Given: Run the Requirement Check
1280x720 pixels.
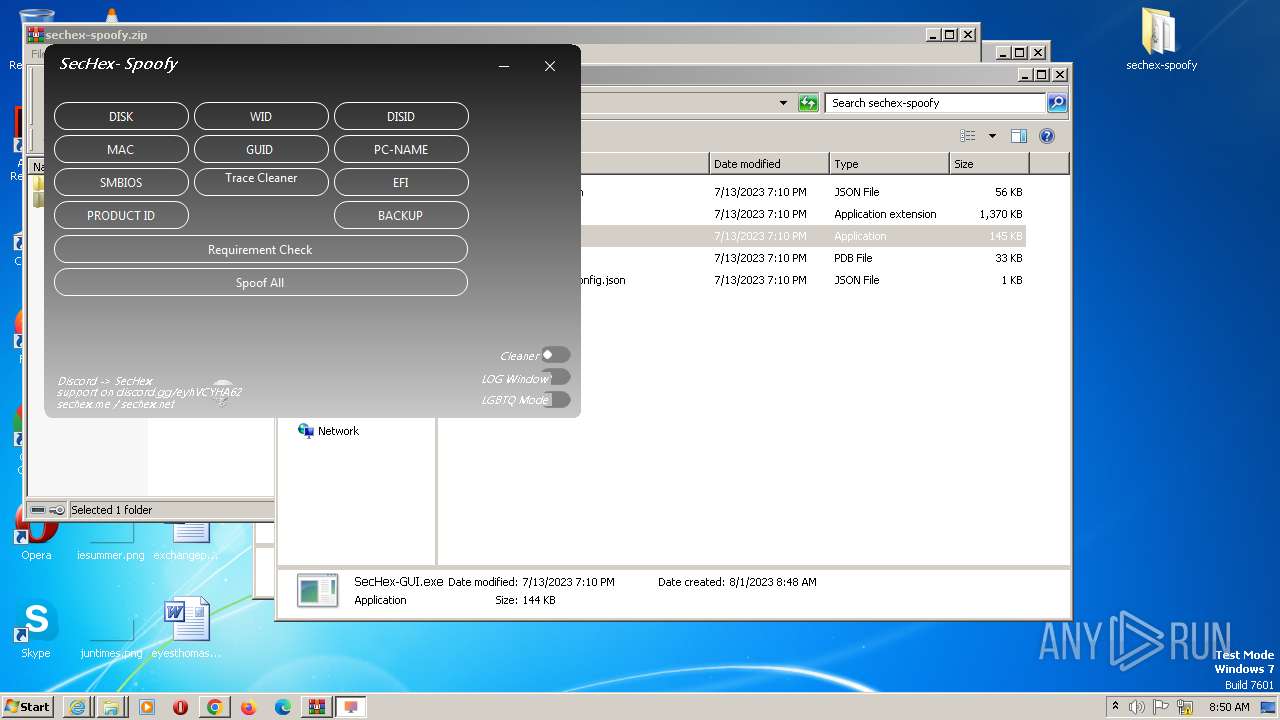Looking at the screenshot, I should (x=261, y=249).
